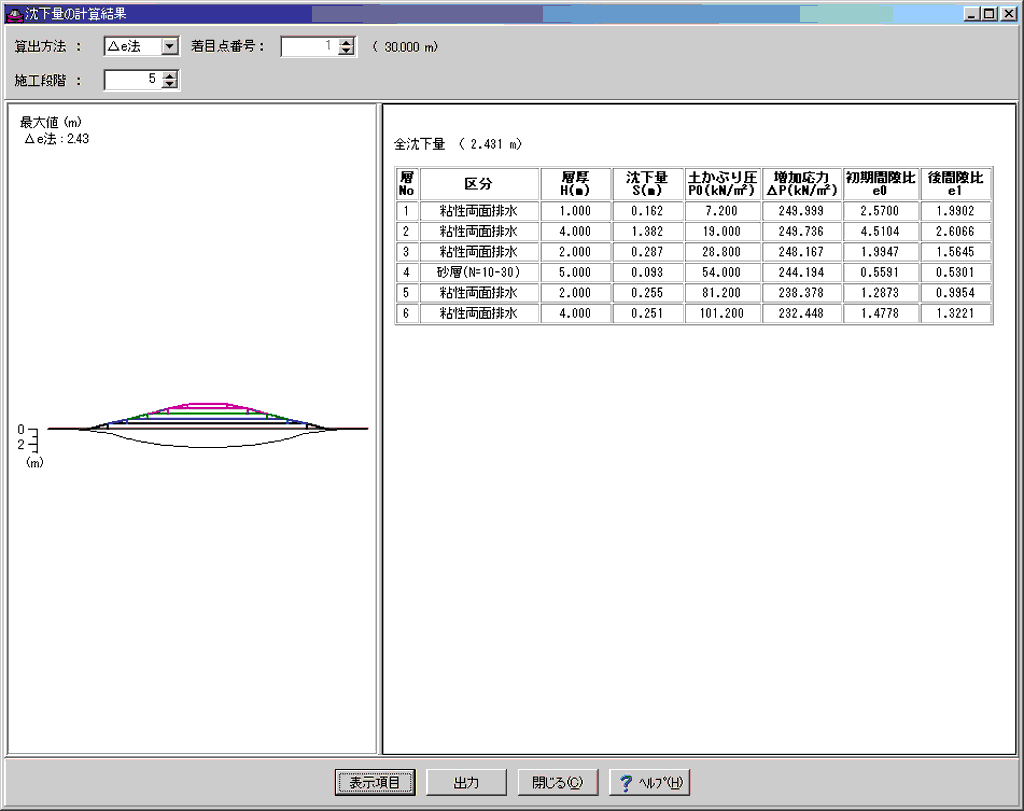This screenshot has width=1024, height=811.
Task: Click overburden value 81.200
Action: pos(722,293)
